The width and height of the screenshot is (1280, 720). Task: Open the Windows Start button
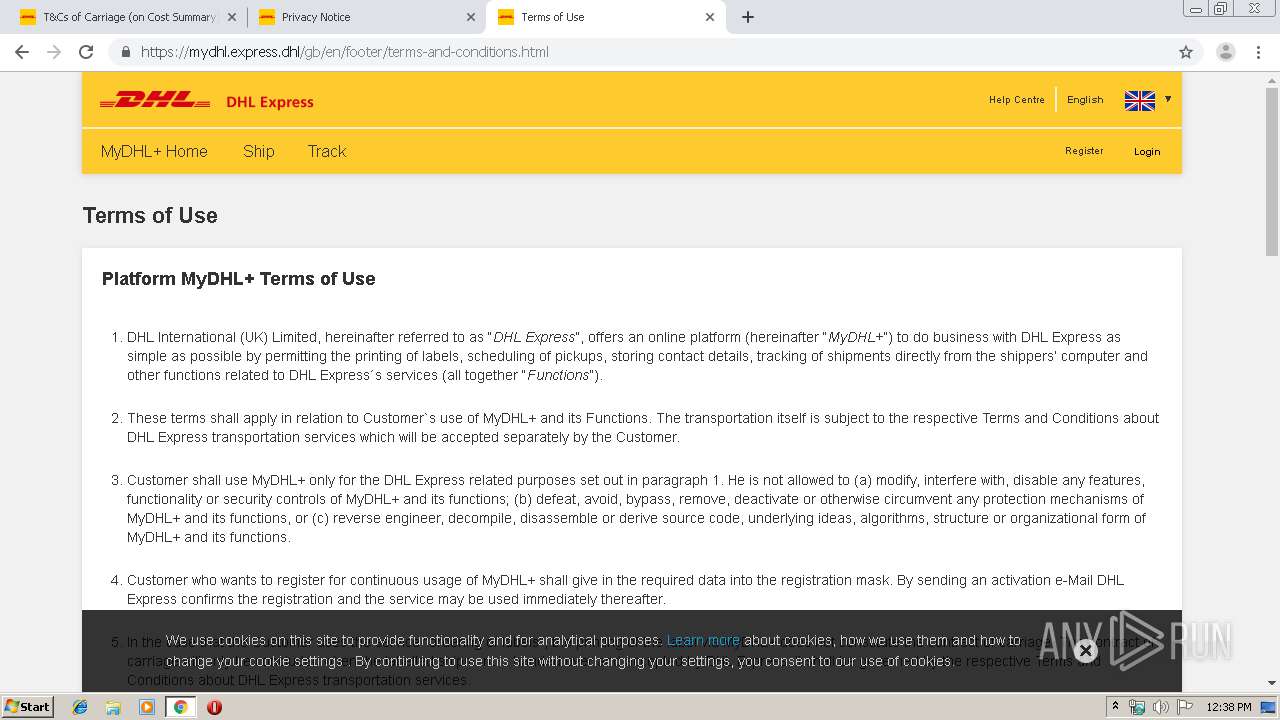tap(28, 707)
